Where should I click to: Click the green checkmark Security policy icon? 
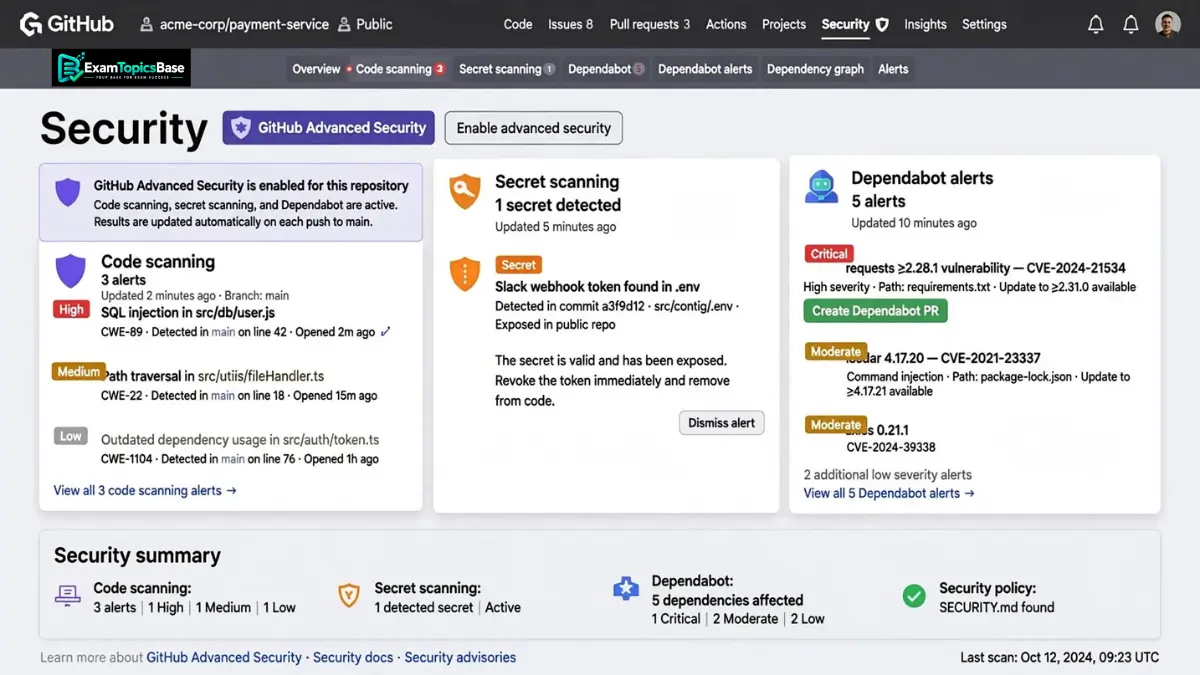click(x=914, y=596)
